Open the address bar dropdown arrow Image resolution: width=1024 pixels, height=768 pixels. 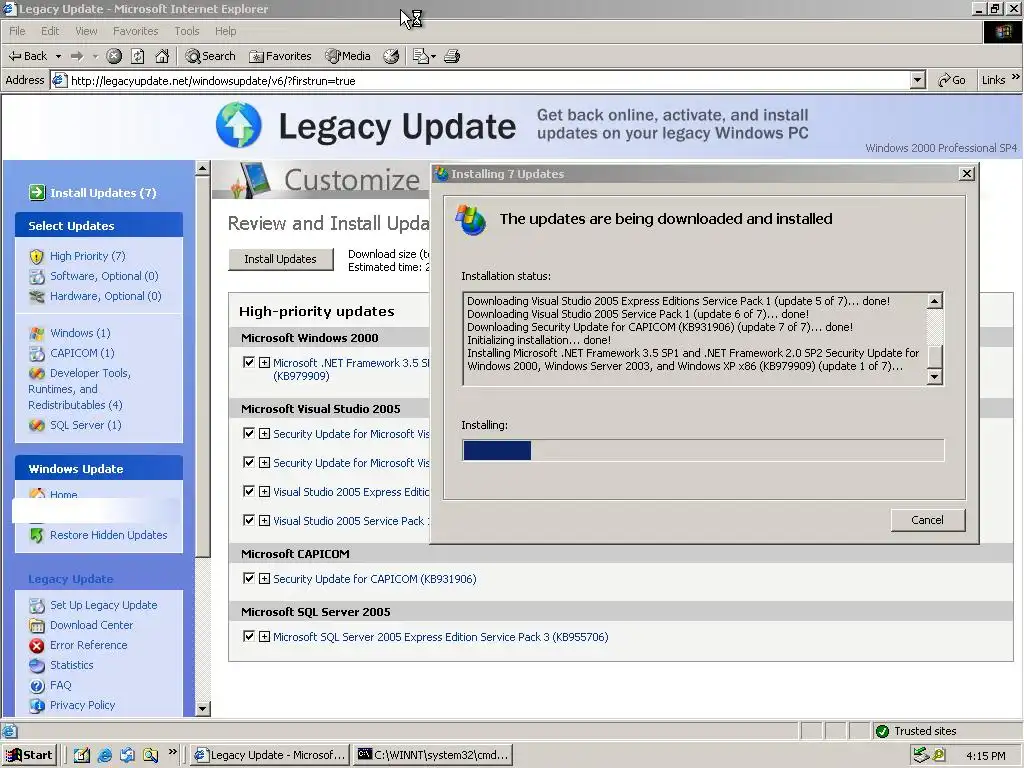(918, 80)
